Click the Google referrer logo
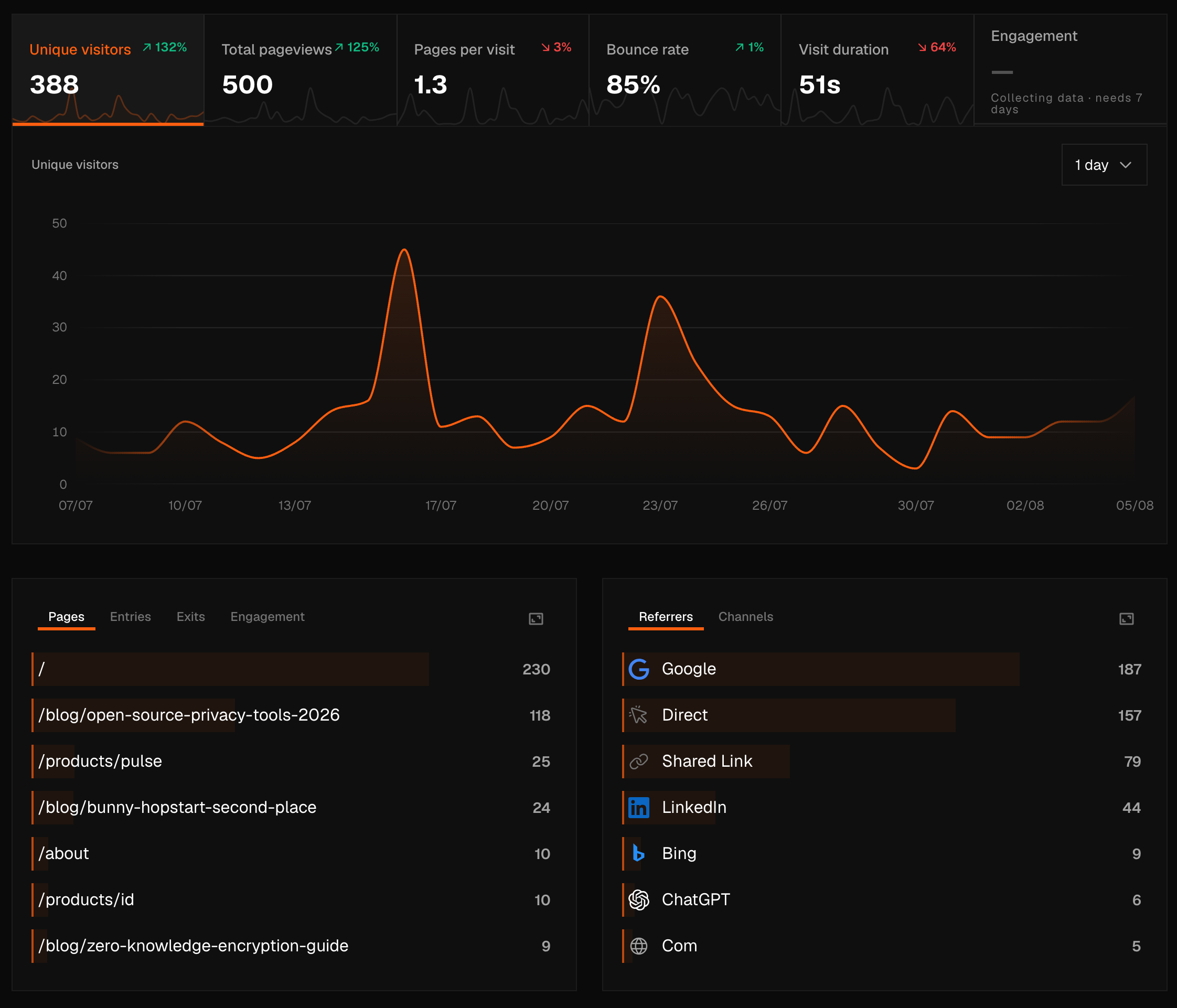 (x=638, y=669)
